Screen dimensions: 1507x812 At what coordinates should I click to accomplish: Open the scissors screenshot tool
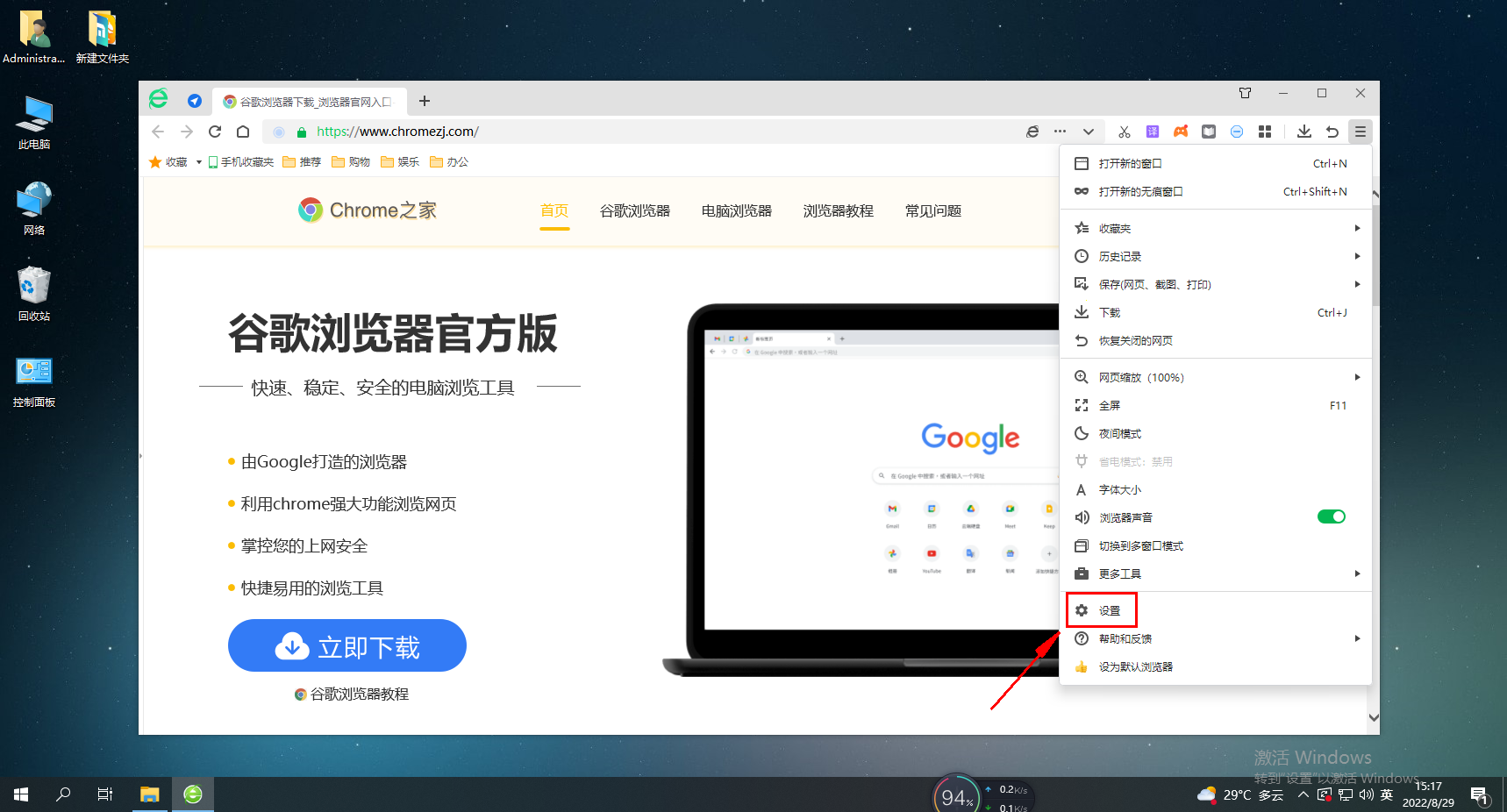1125,132
